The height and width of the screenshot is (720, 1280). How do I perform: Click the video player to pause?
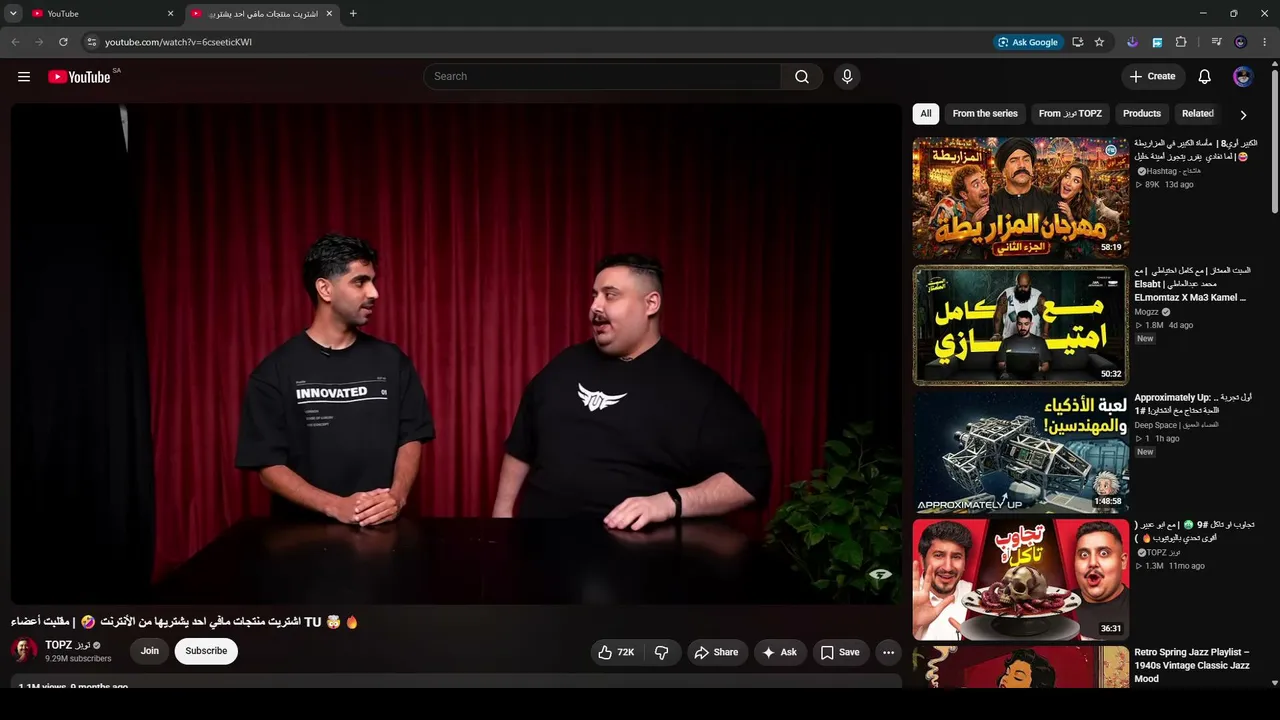pyautogui.click(x=456, y=354)
